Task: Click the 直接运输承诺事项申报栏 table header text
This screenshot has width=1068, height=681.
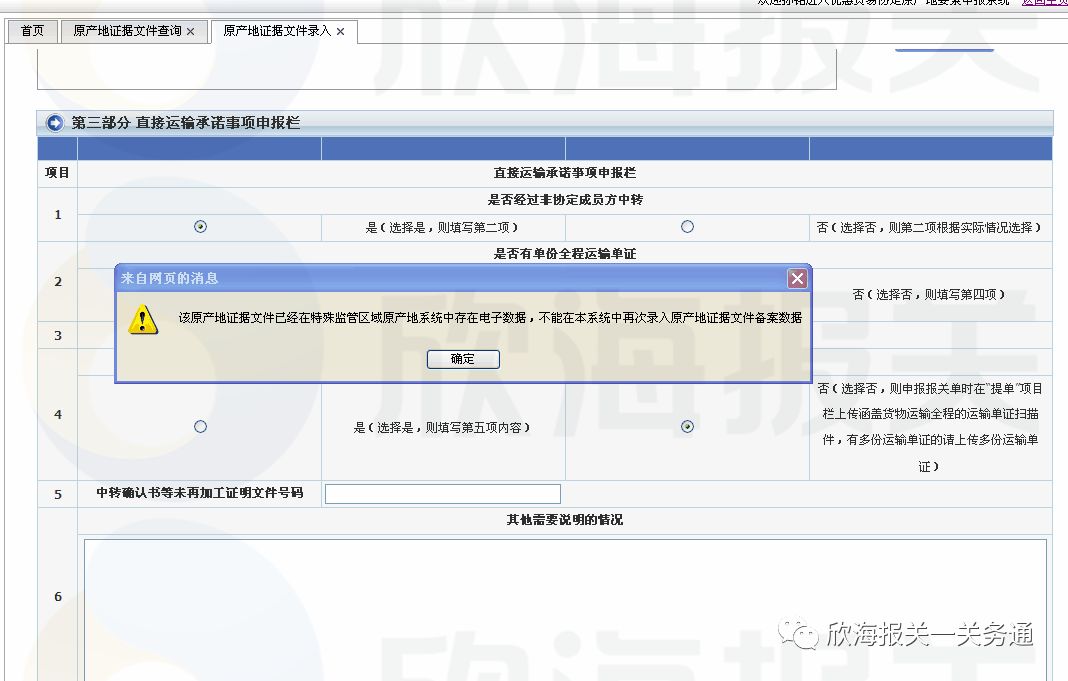Action: [565, 173]
